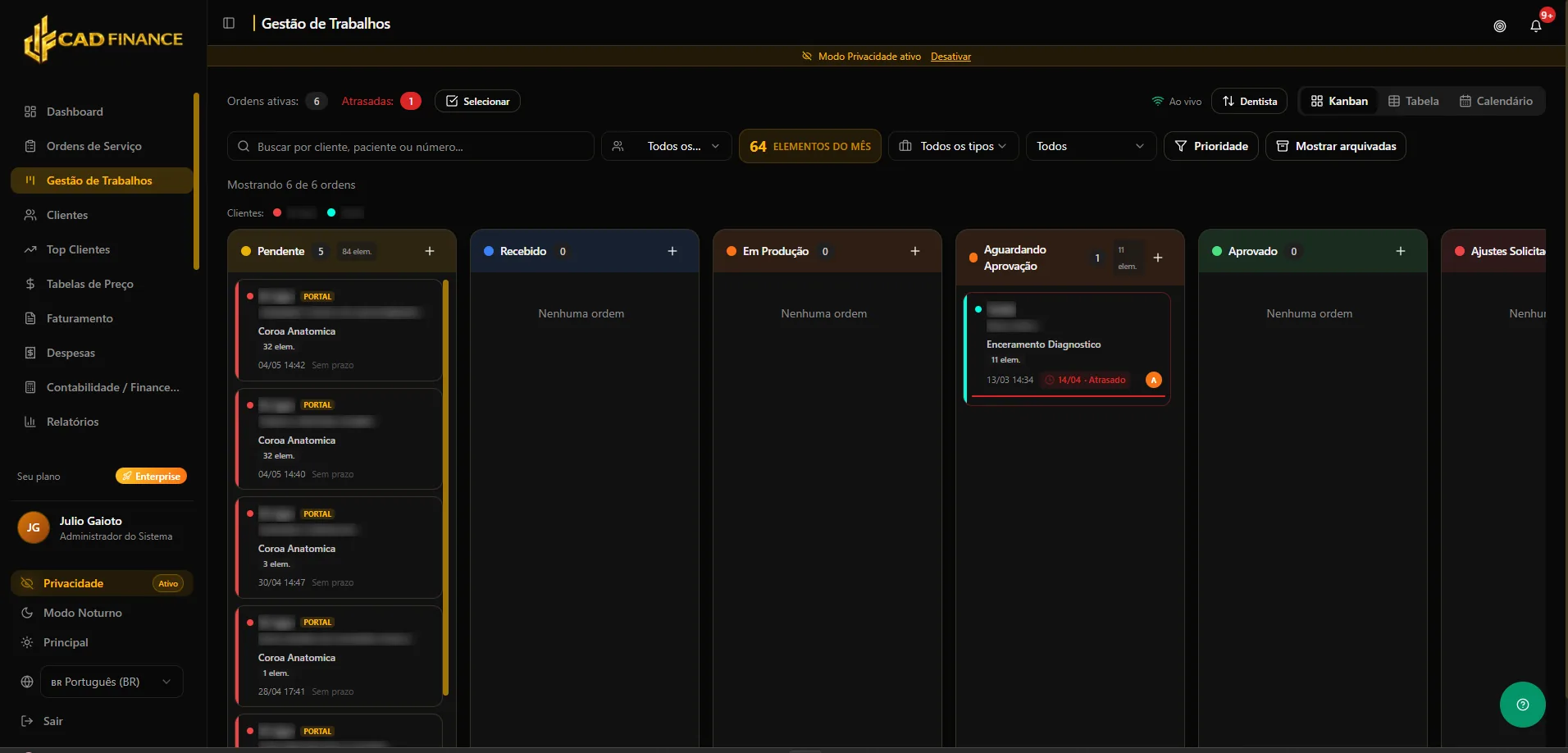Screen dimensions: 1568x753
Task: Open the green help button
Action: tap(1523, 705)
